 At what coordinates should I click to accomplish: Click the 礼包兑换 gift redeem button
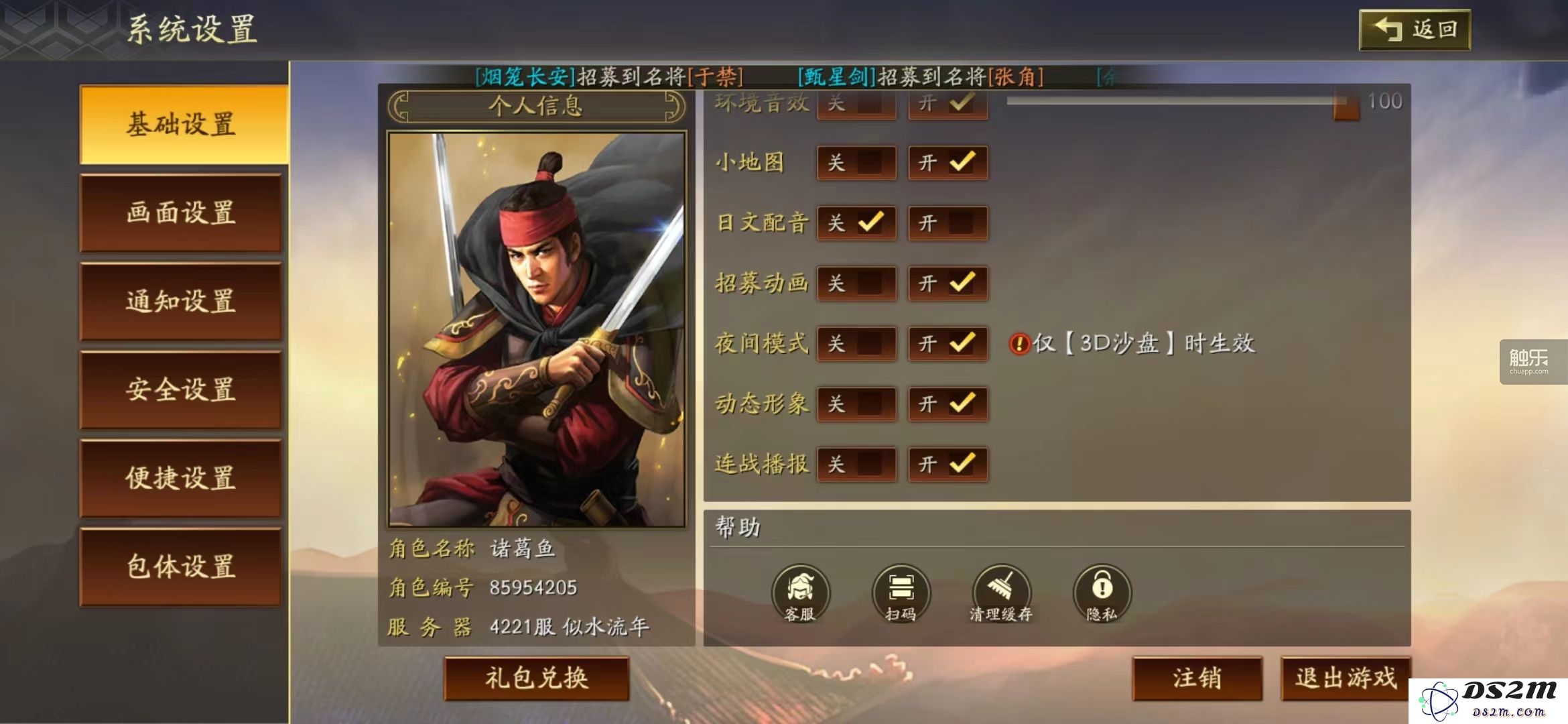[537, 678]
